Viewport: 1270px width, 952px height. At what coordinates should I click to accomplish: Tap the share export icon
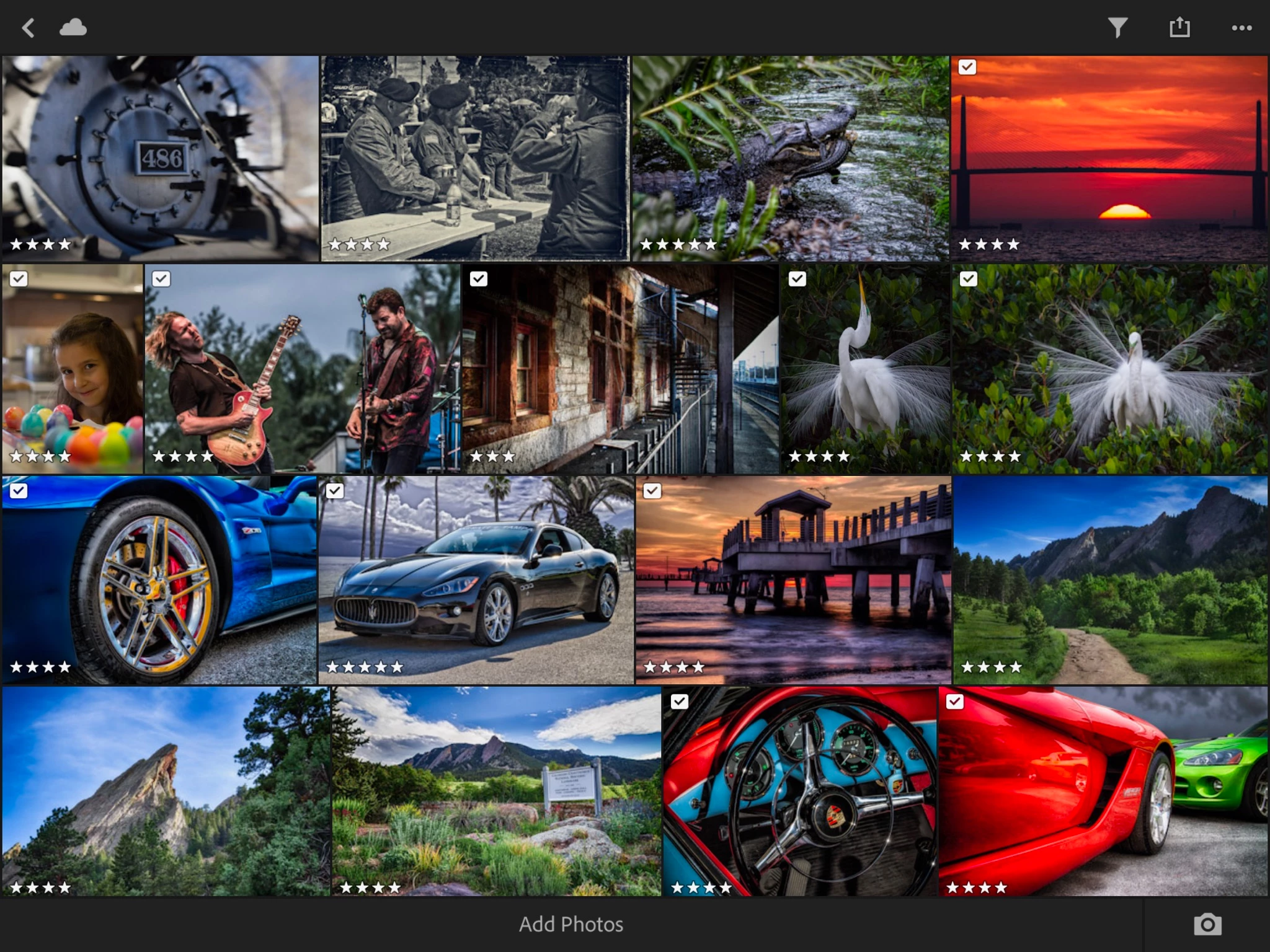(1179, 28)
